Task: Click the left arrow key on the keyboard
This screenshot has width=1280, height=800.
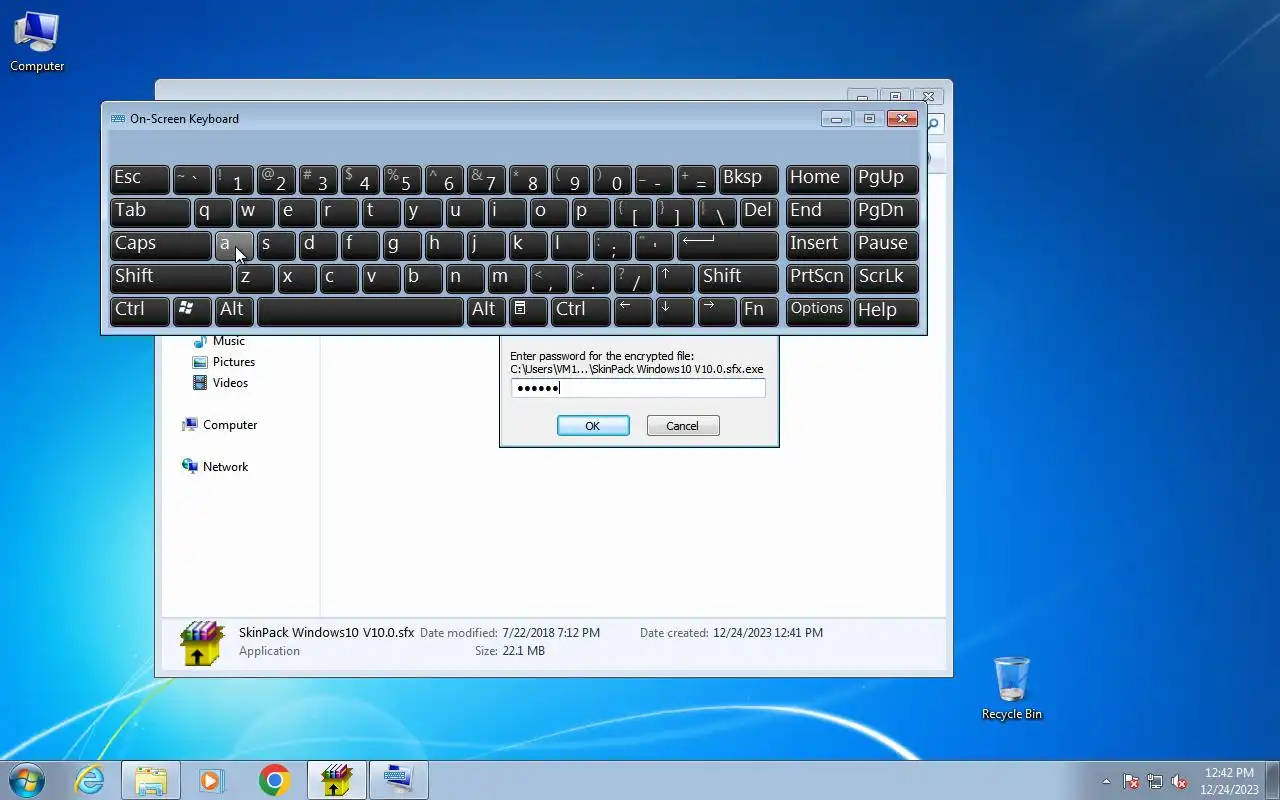Action: click(633, 311)
